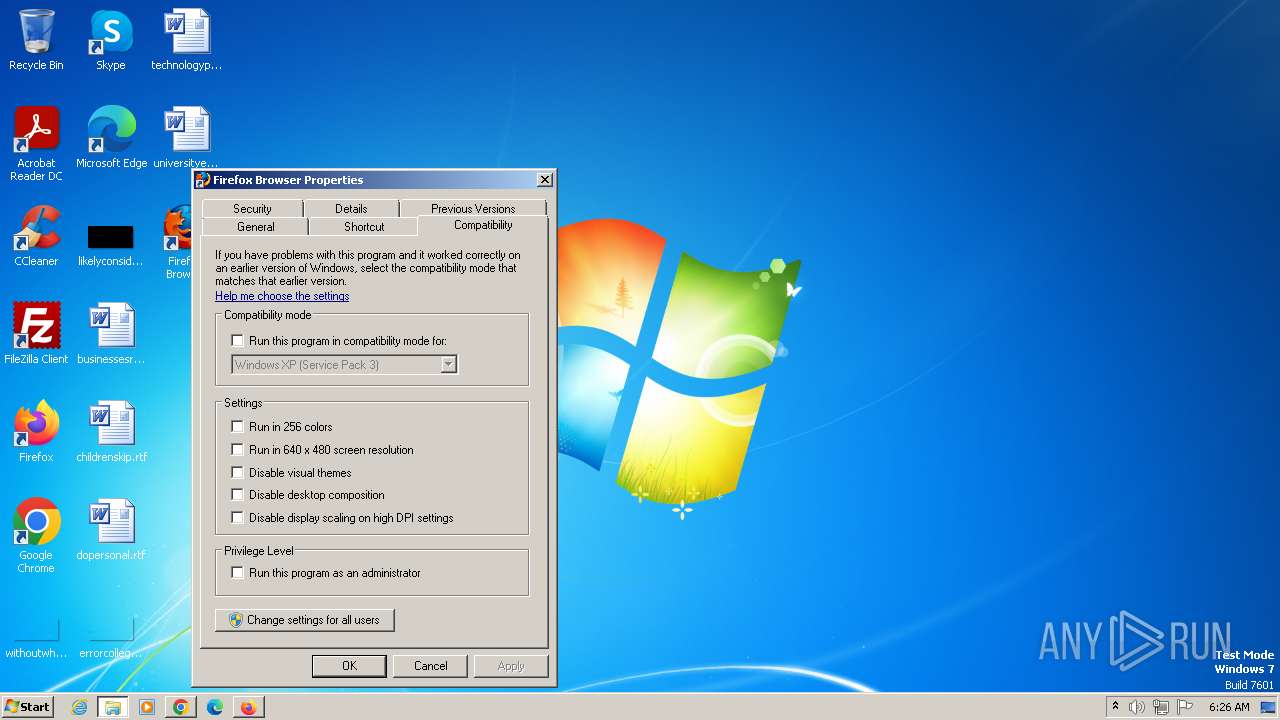This screenshot has width=1280, height=720.
Task: Launch CCleaner from the desktop
Action: click(x=36, y=235)
